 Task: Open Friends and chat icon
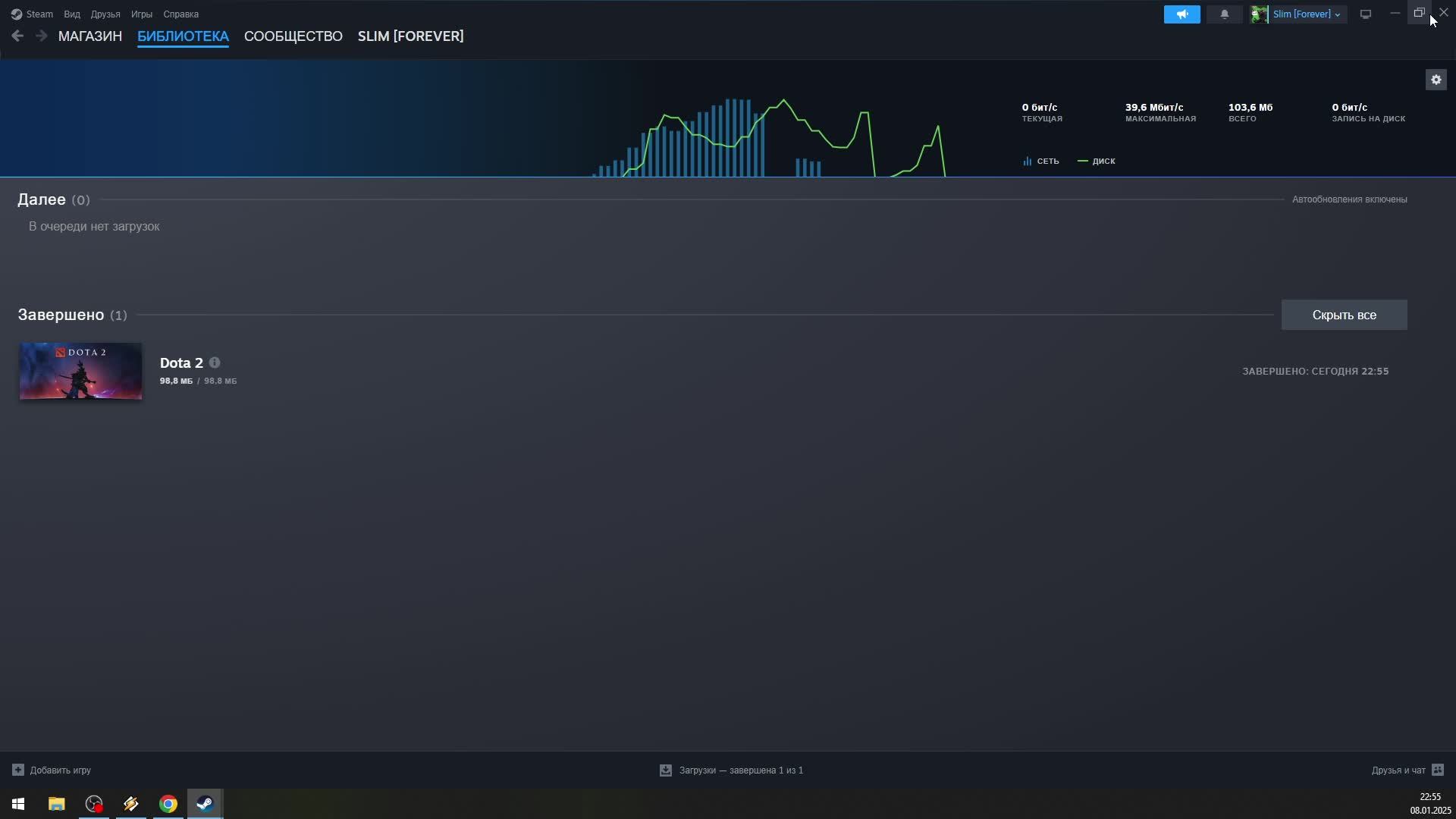1437,770
